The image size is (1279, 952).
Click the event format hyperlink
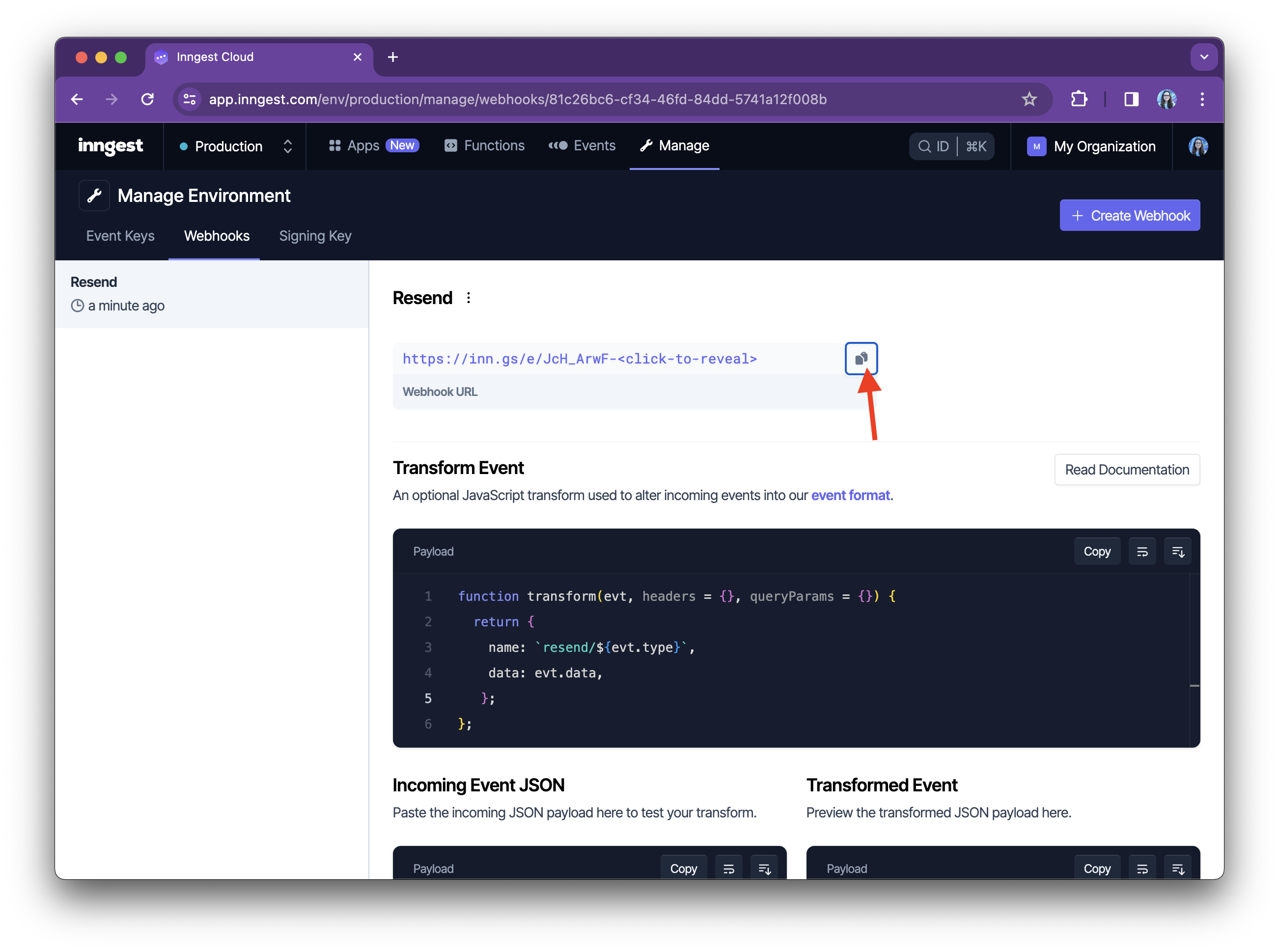click(850, 494)
